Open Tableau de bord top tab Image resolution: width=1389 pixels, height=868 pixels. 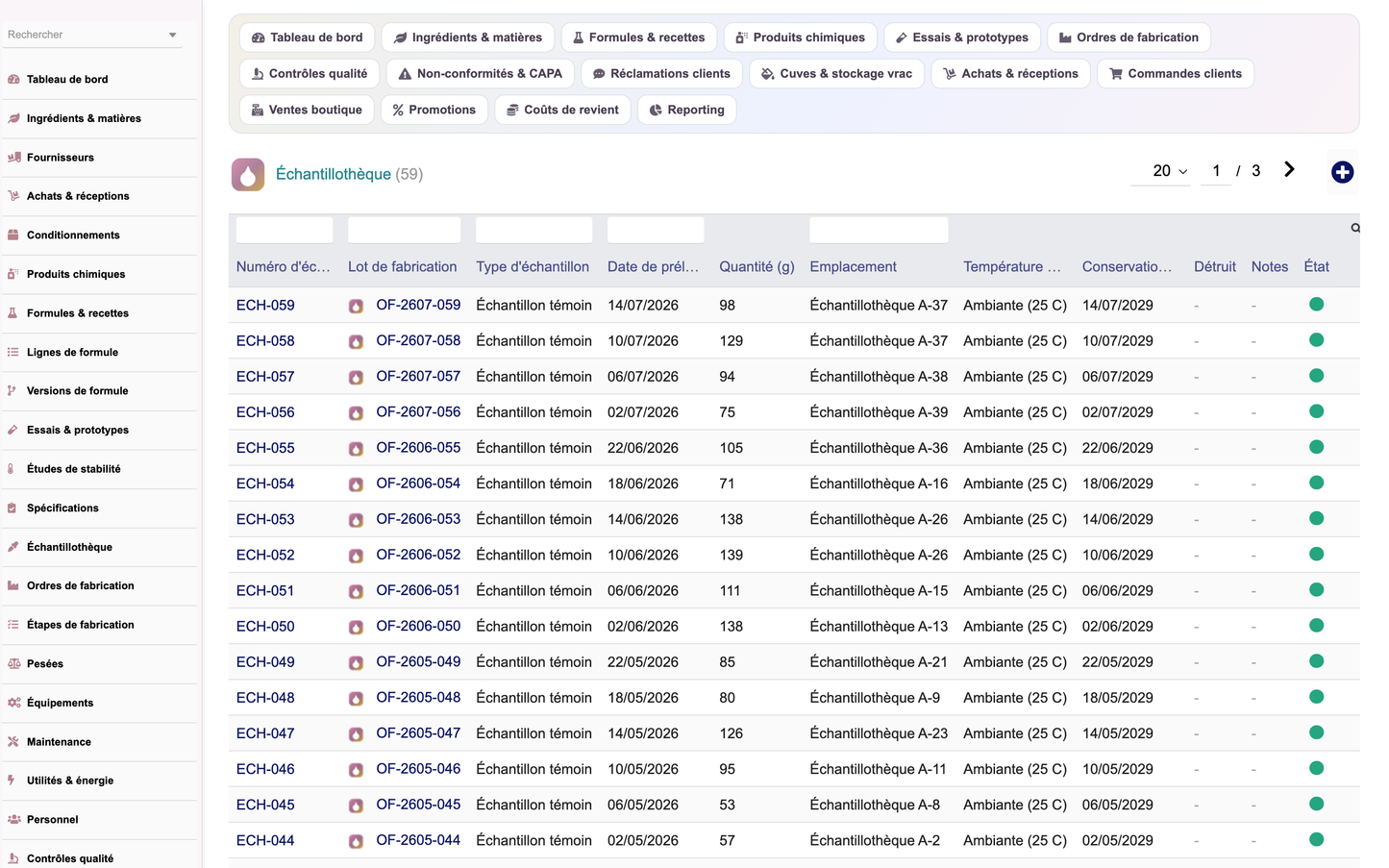point(308,37)
